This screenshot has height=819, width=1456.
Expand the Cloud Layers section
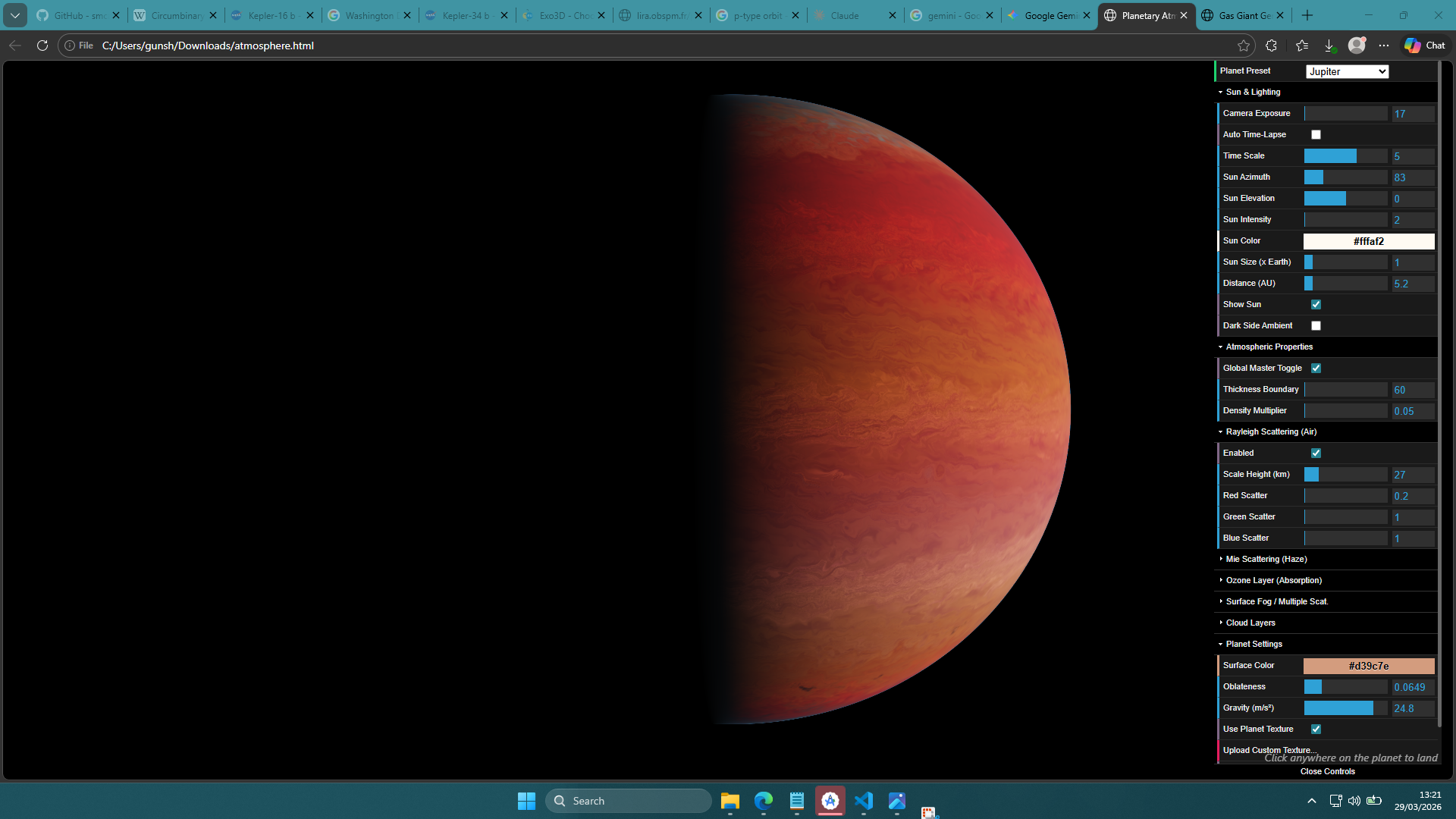click(1250, 623)
